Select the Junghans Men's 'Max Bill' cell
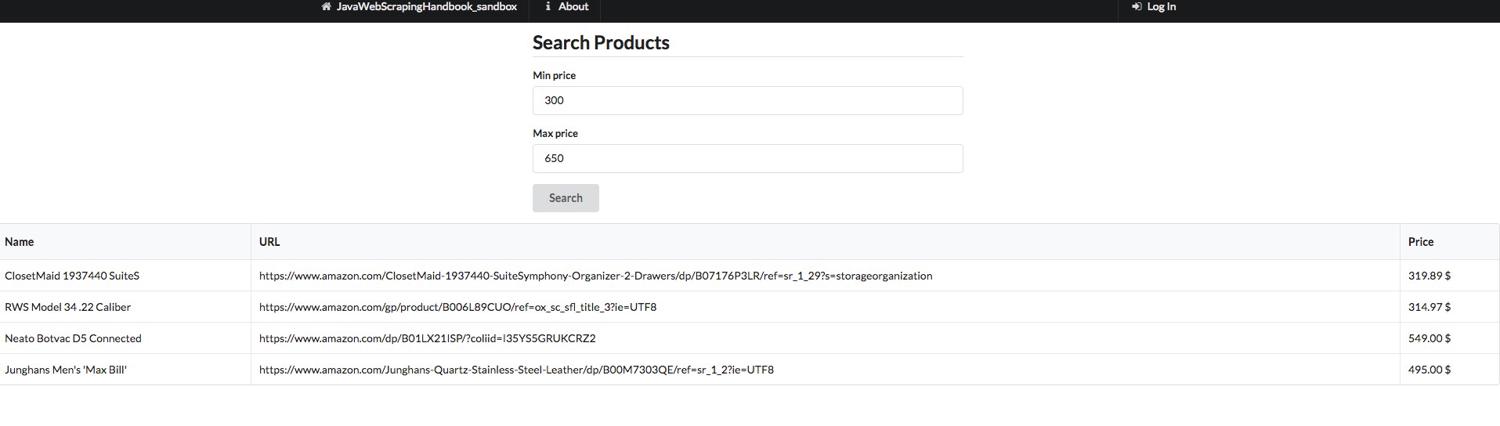Viewport: 1500px width, 426px height. tap(125, 370)
